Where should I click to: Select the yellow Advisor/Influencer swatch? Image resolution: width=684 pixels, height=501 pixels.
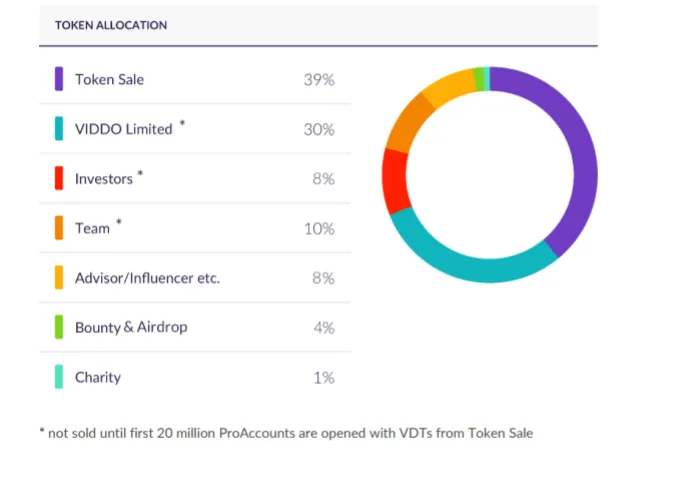pyautogui.click(x=59, y=278)
